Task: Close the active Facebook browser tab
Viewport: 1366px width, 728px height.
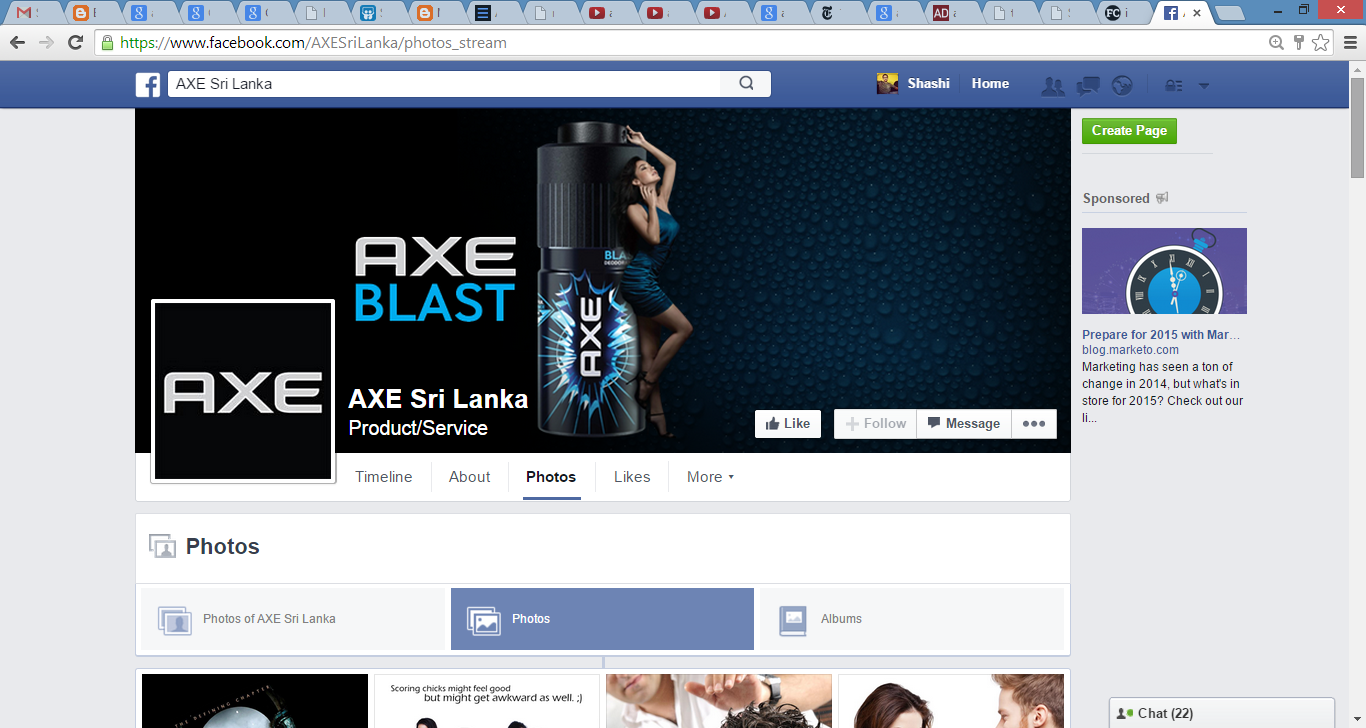Action: [x=1197, y=13]
